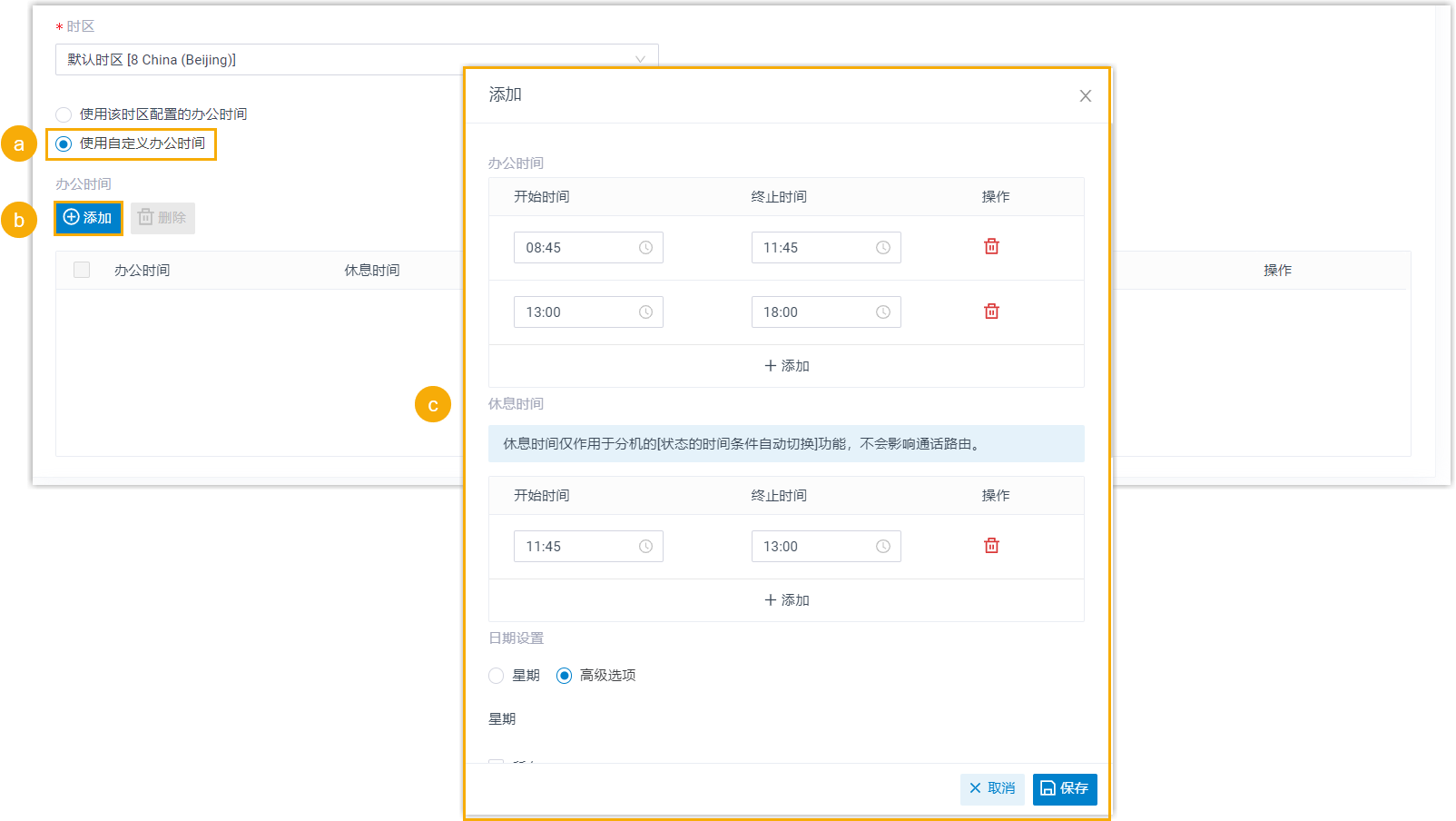Add another office time row via + 添加
Viewport: 1456px width, 821px height.
[x=786, y=366]
